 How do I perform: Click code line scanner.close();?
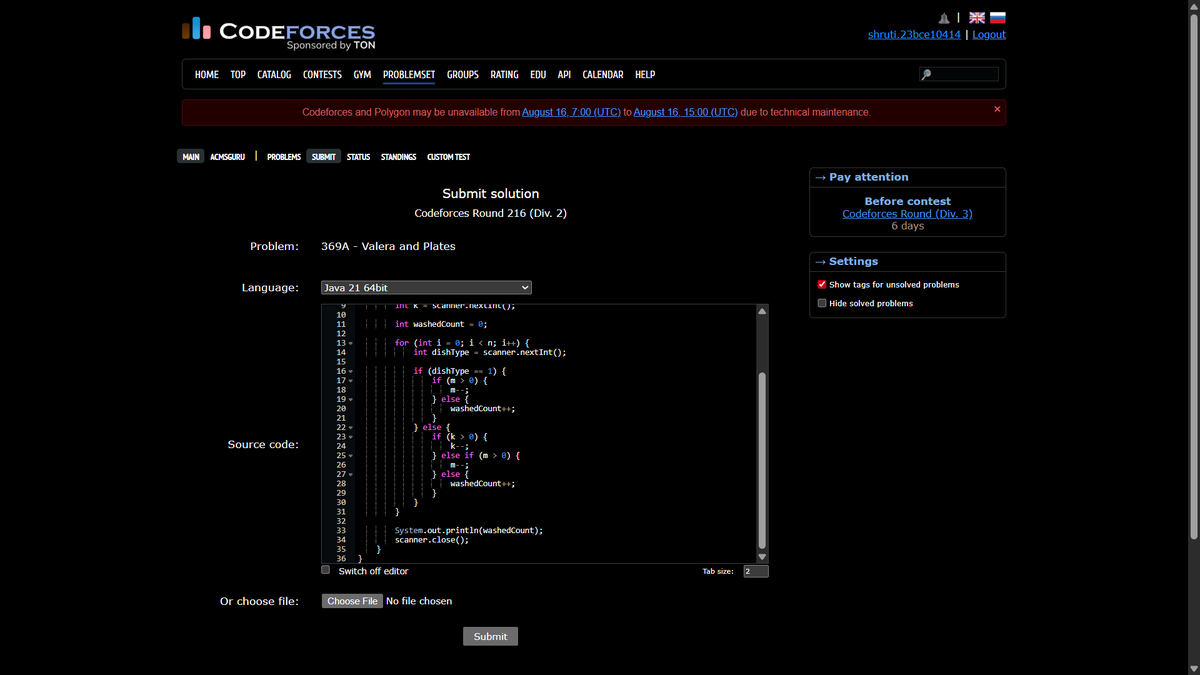431,540
